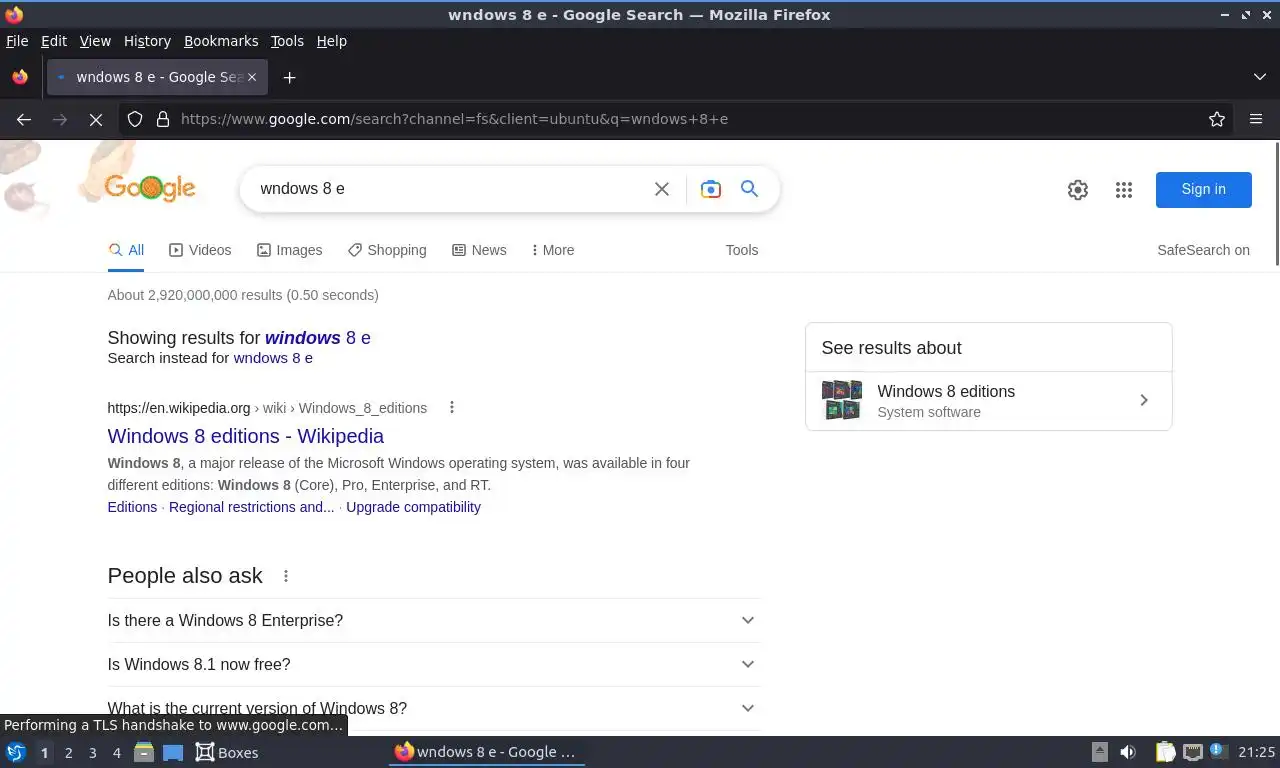Clear the Google search box with X
The width and height of the screenshot is (1280, 768).
tap(662, 189)
